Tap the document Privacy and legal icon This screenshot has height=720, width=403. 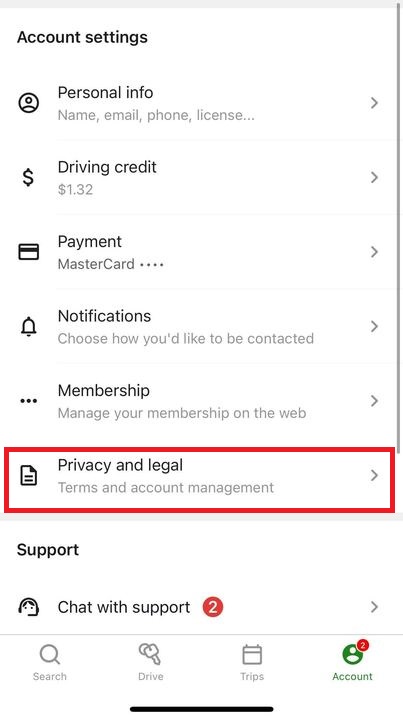[28, 475]
